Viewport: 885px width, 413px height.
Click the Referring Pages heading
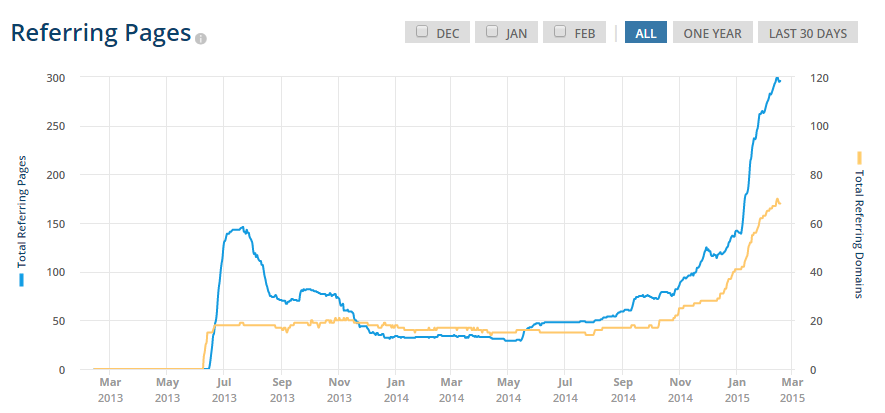pyautogui.click(x=100, y=33)
